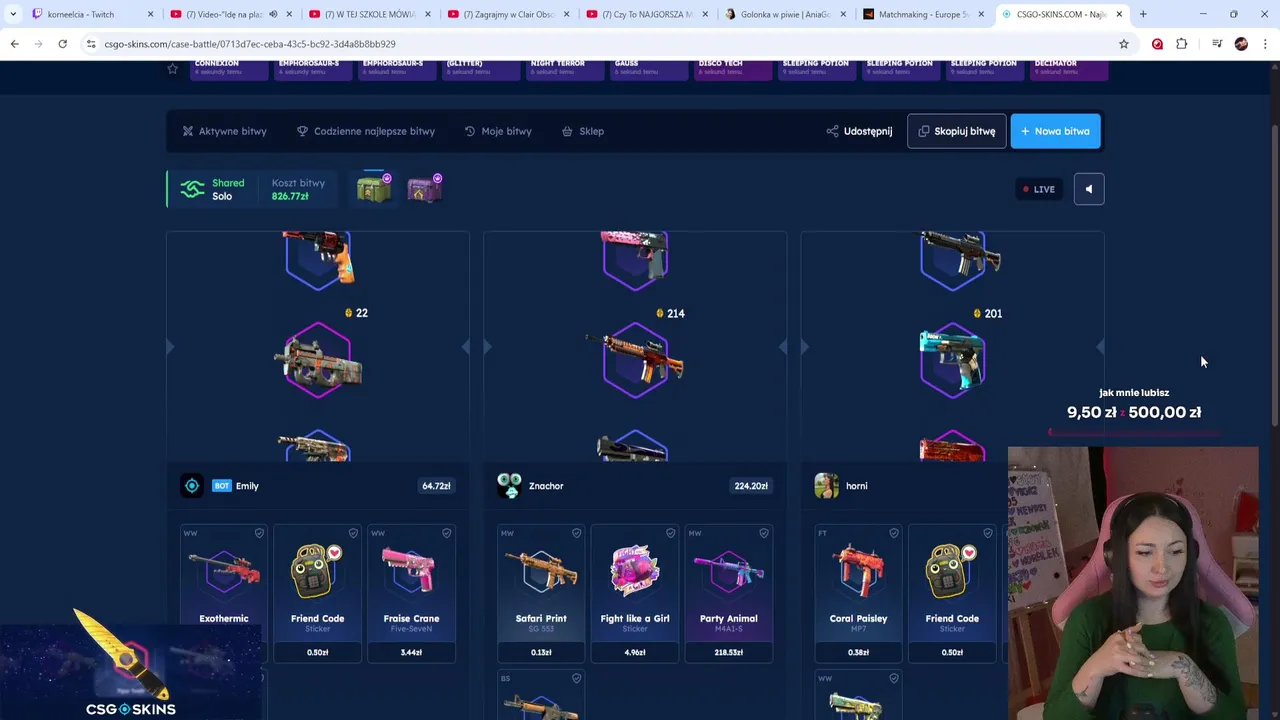Open the Sklep section
Screen dimensions: 1280x720
(x=583, y=131)
